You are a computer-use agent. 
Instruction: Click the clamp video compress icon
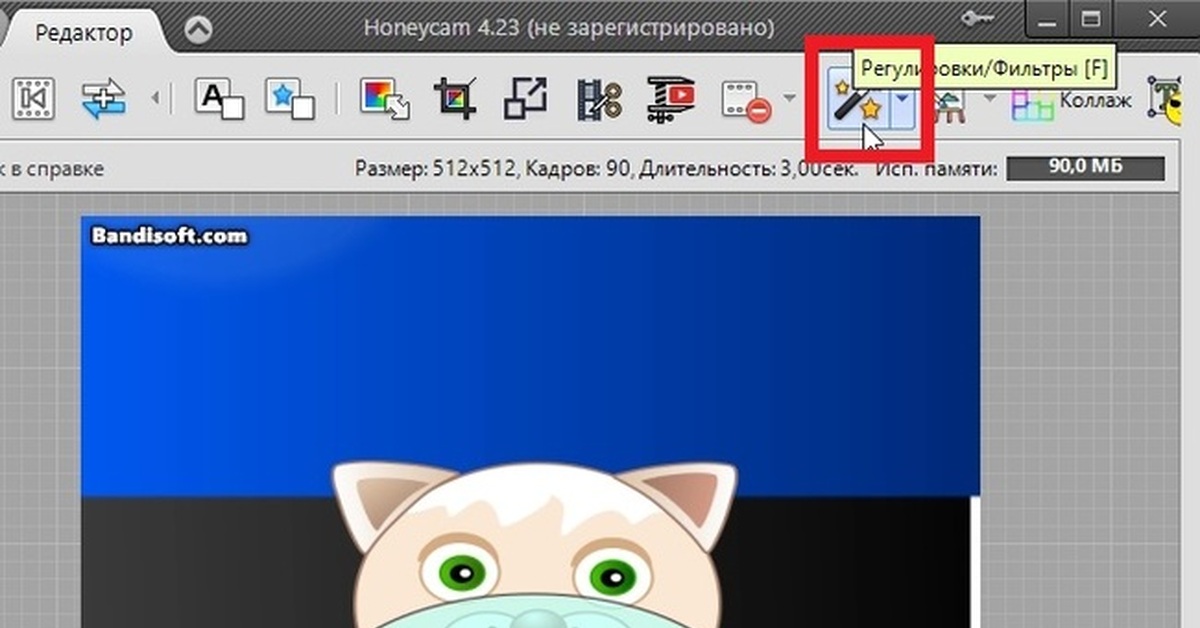click(x=670, y=99)
